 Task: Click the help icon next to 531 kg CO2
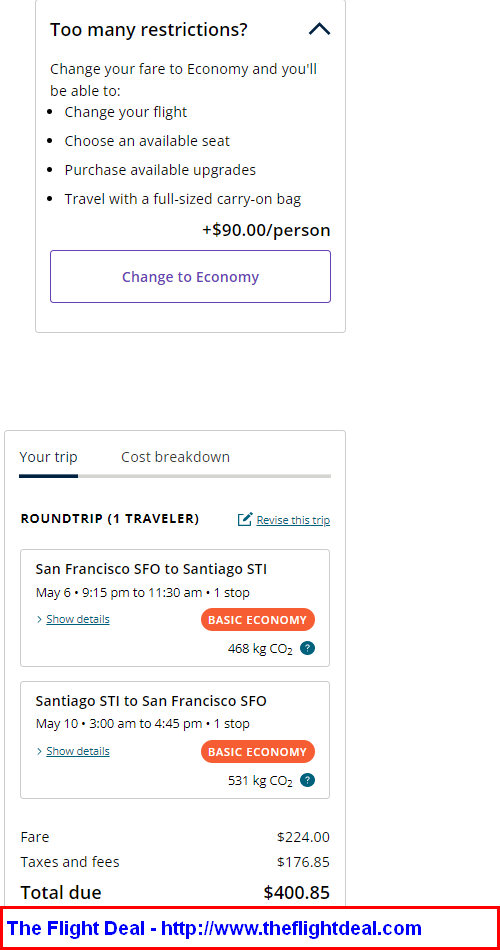click(308, 780)
